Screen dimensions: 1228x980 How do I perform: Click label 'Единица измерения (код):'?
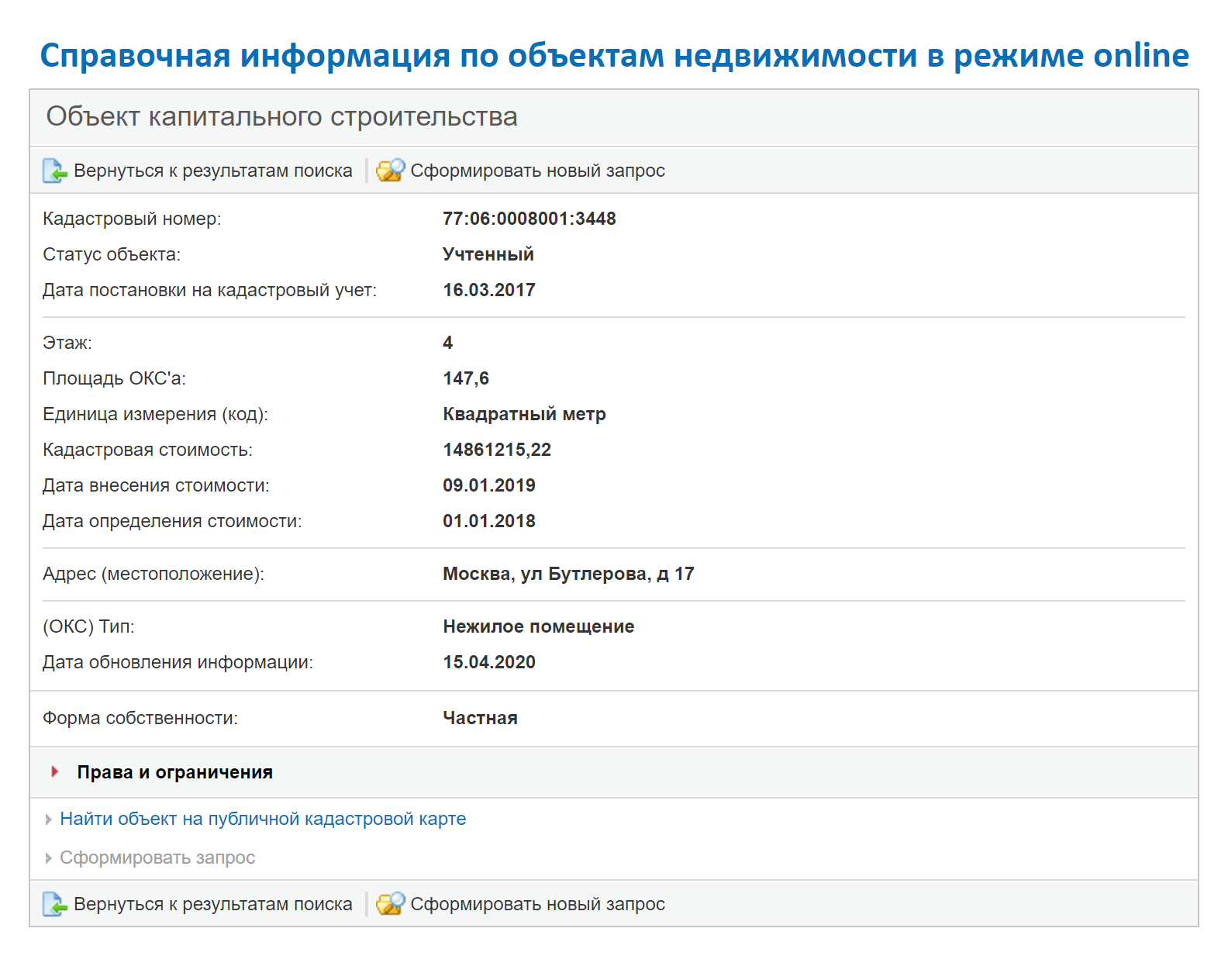[x=155, y=414]
